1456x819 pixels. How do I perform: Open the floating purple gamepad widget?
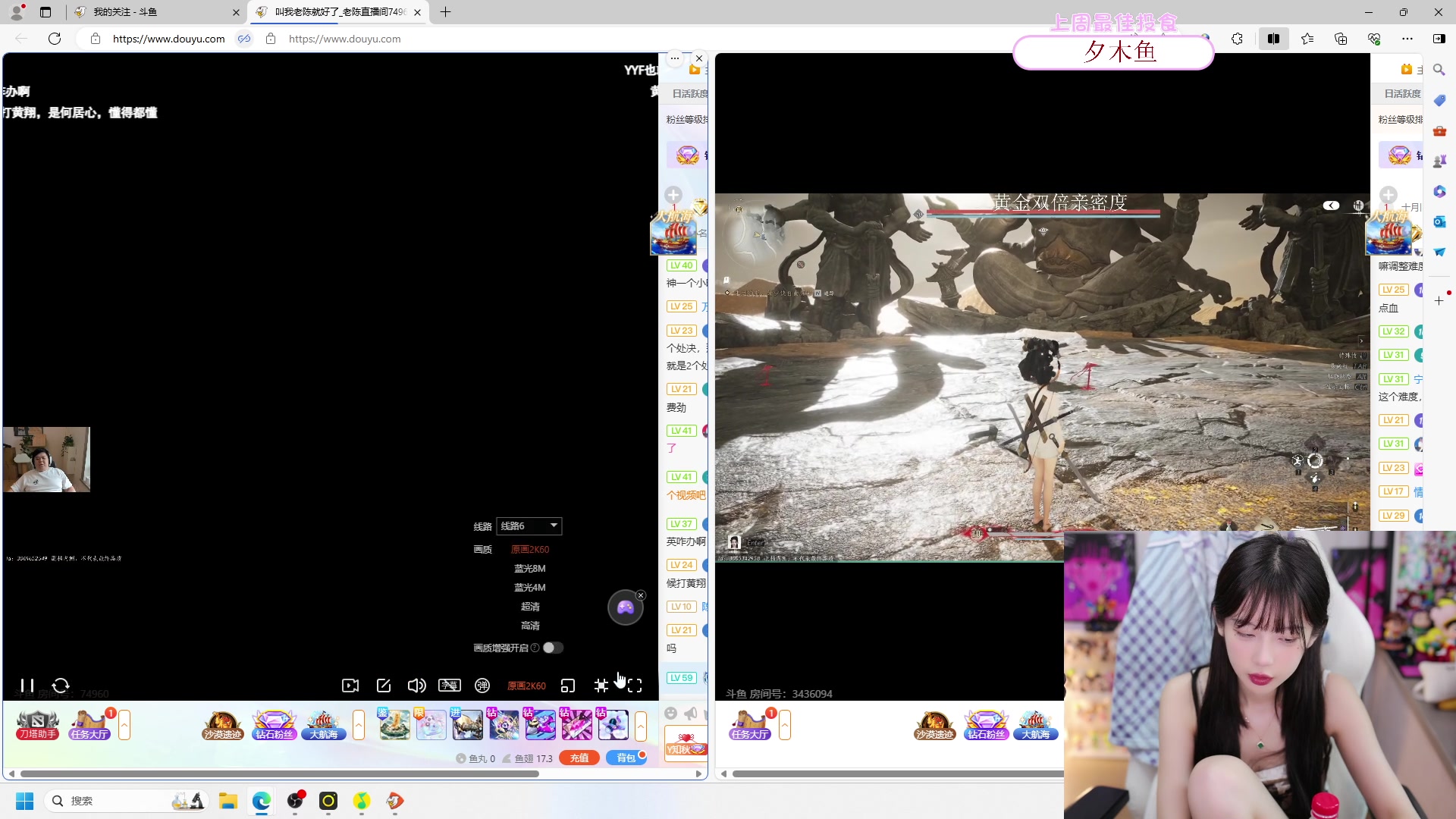tap(626, 607)
